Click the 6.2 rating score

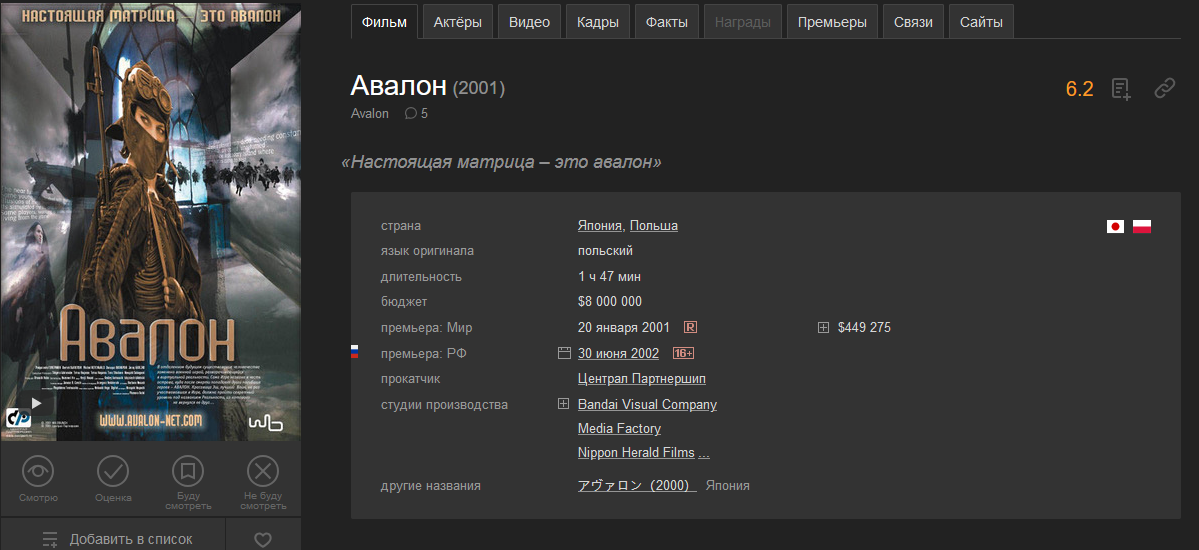click(1080, 89)
